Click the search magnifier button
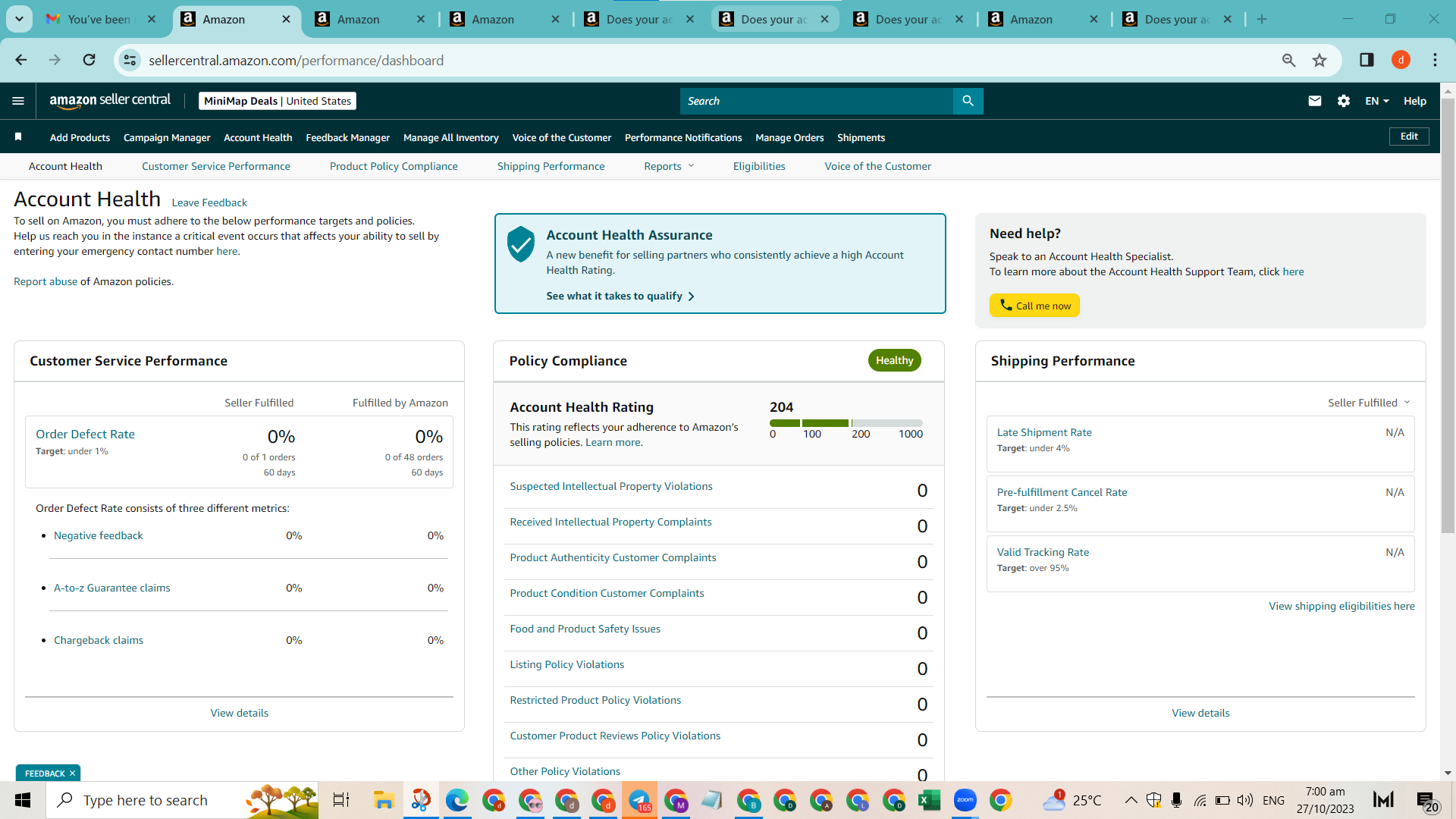This screenshot has width=1456, height=819. pos(968,101)
